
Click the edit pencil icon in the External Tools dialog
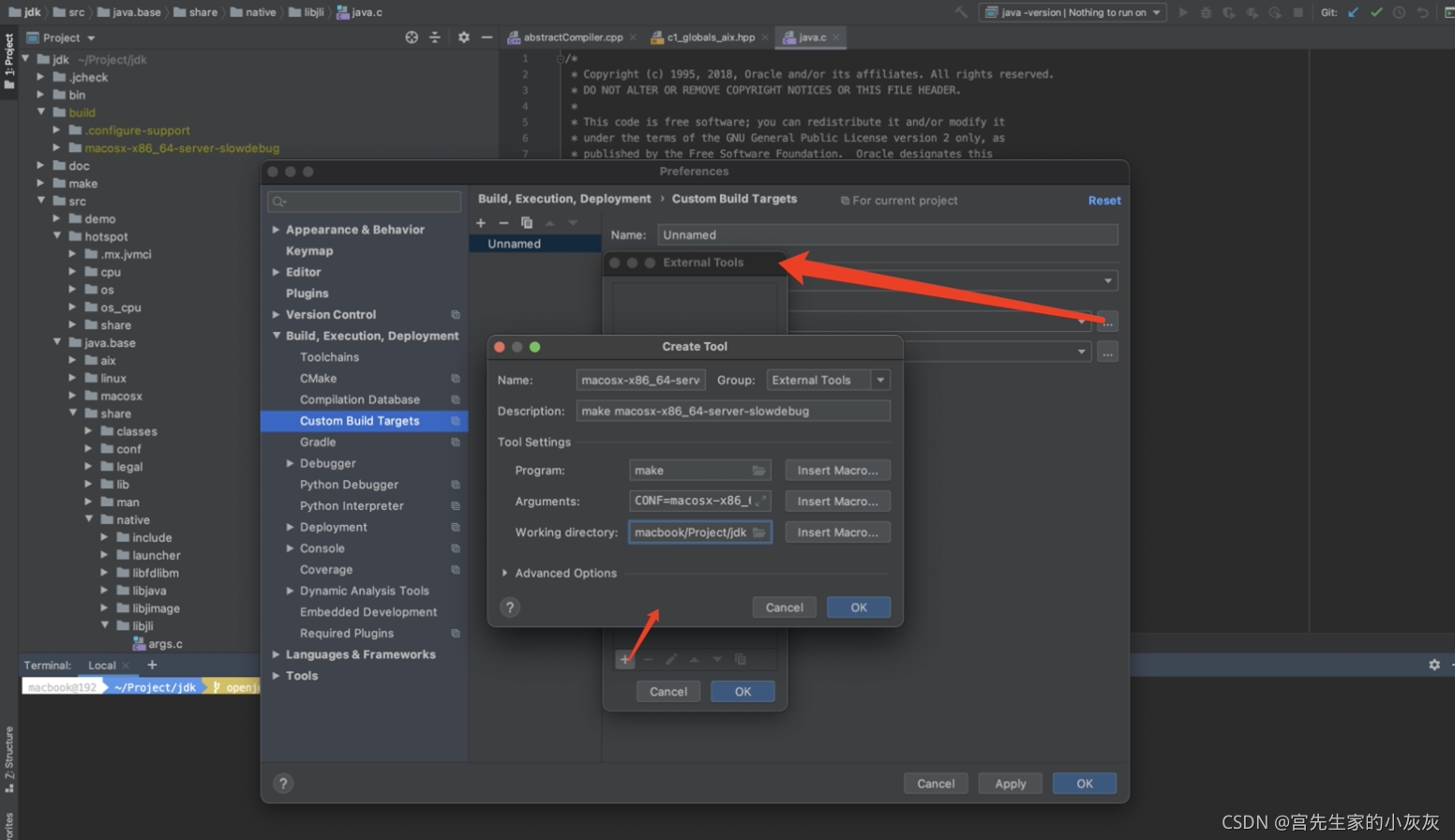point(671,660)
